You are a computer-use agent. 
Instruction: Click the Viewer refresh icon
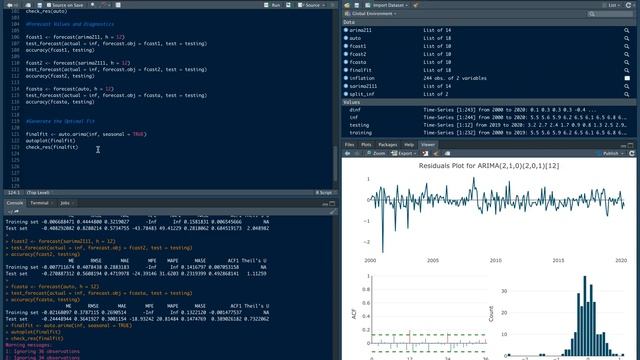(632, 153)
